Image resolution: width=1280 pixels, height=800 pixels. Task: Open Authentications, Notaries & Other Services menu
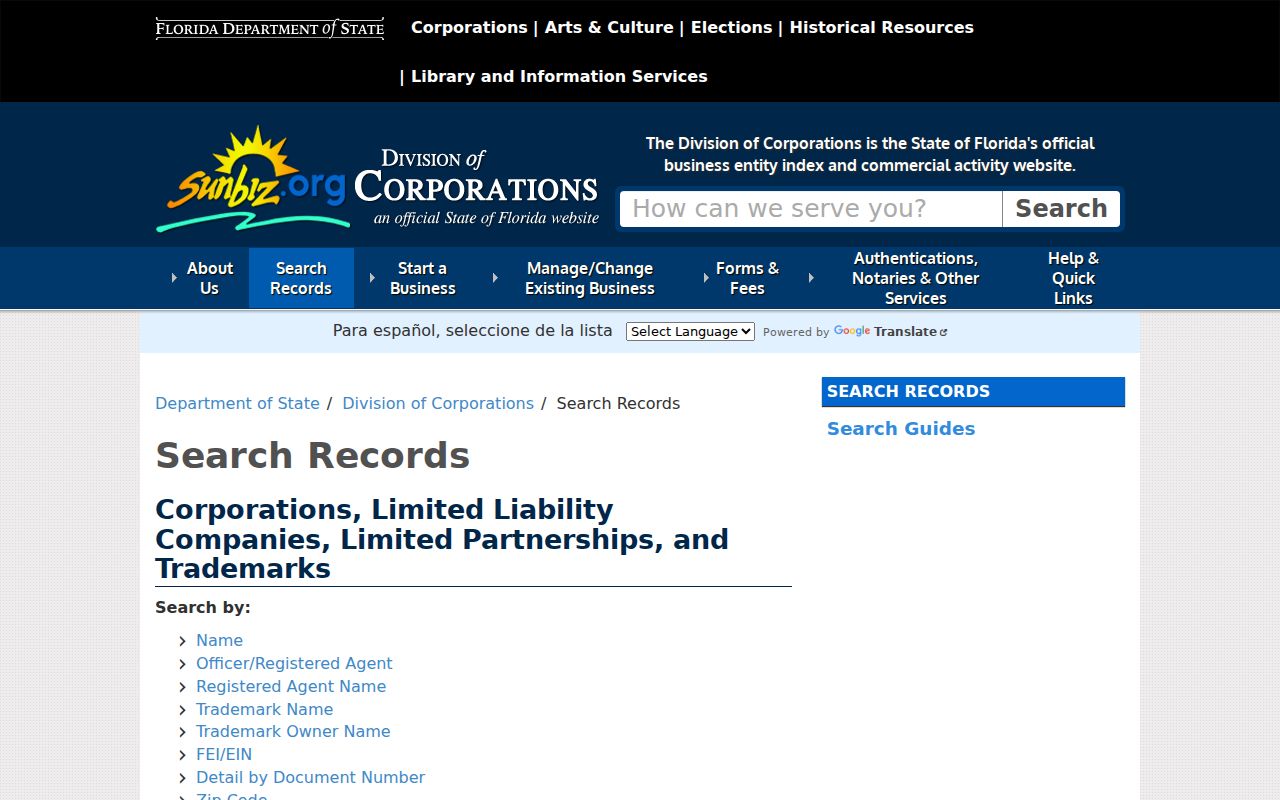click(x=915, y=278)
